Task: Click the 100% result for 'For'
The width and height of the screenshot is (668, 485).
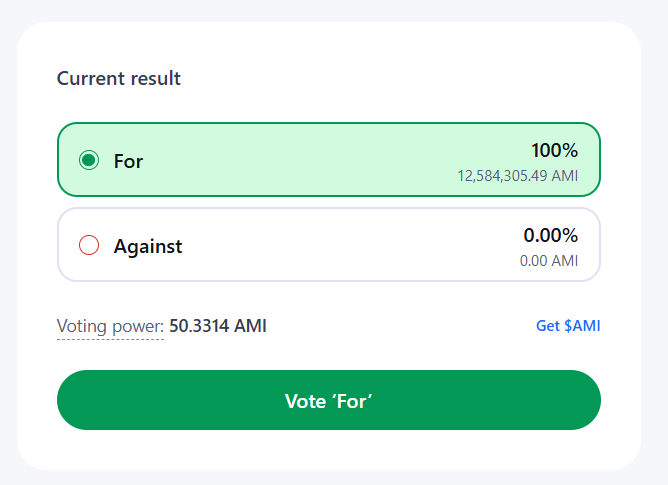Action: (x=554, y=151)
